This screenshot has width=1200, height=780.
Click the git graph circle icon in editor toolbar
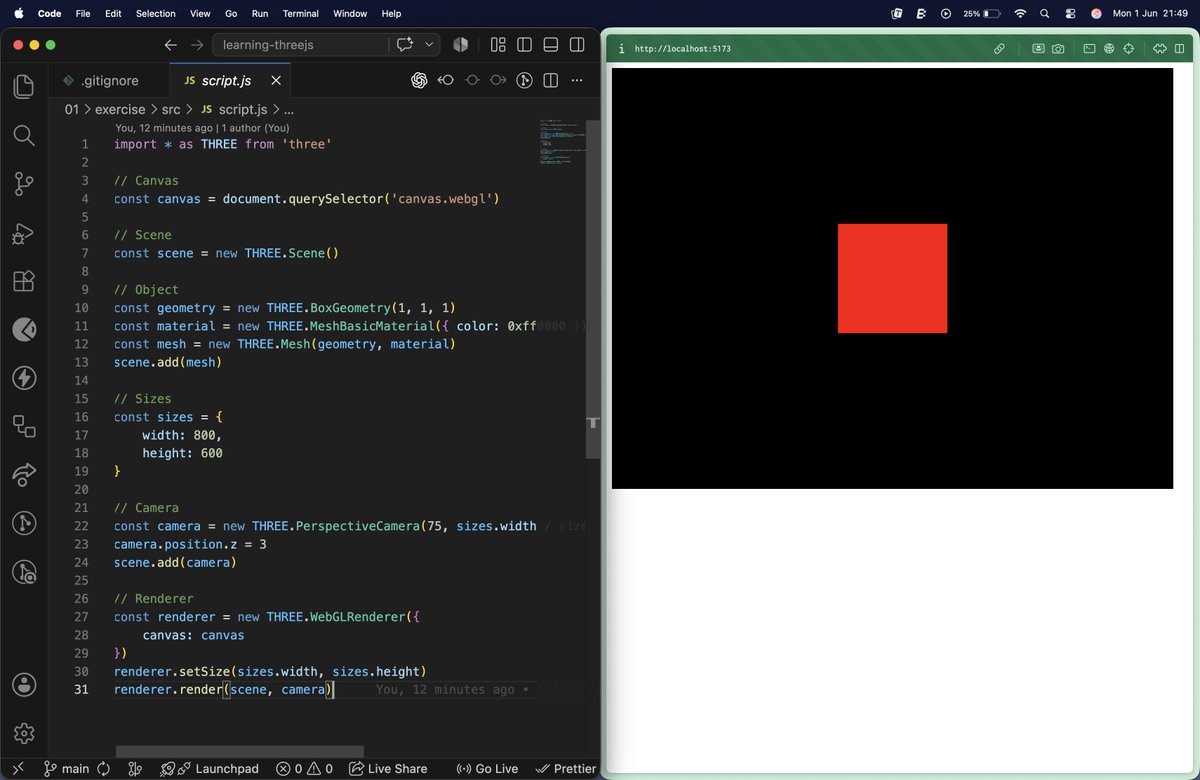(x=524, y=81)
